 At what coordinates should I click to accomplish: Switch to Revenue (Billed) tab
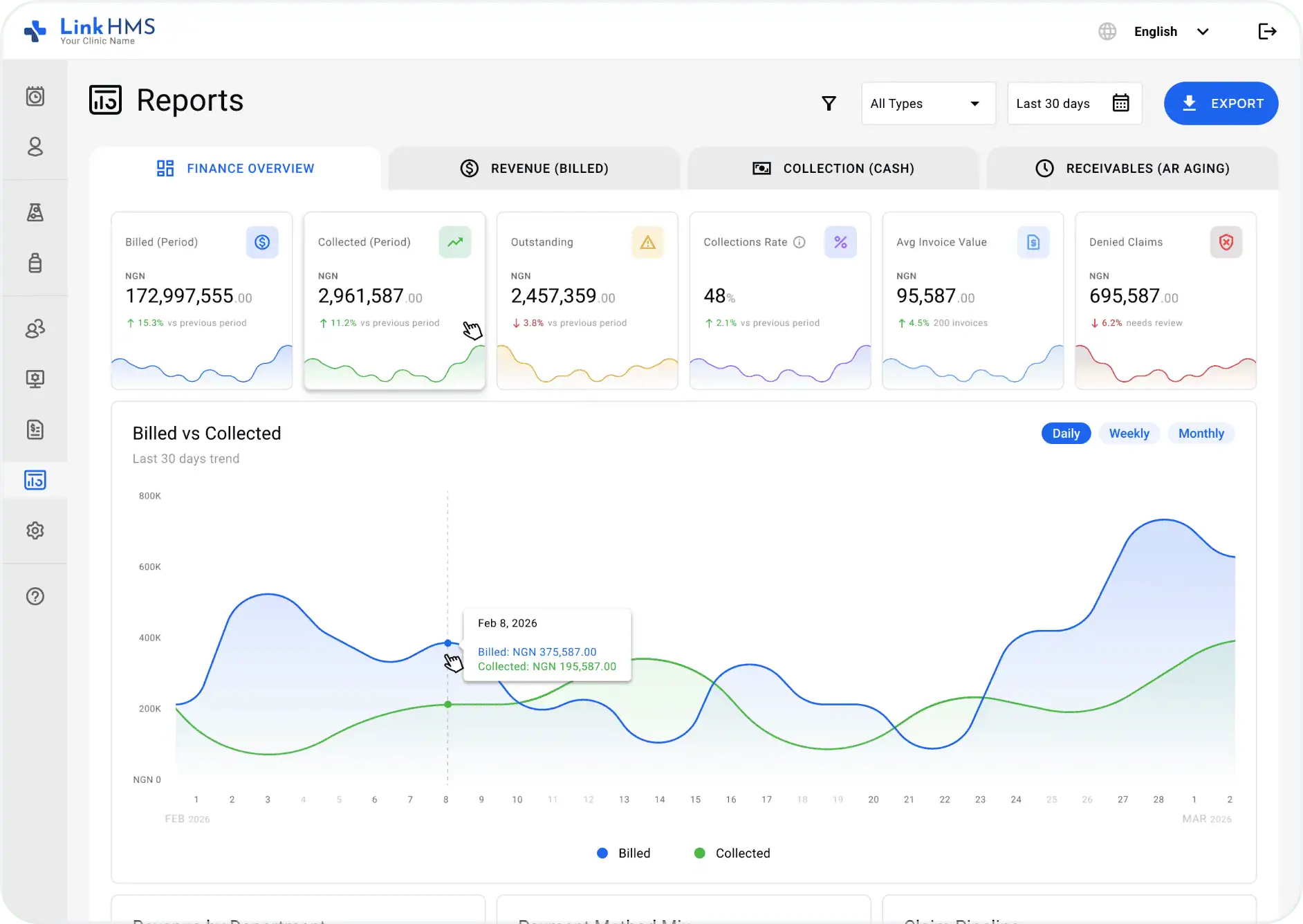point(534,169)
